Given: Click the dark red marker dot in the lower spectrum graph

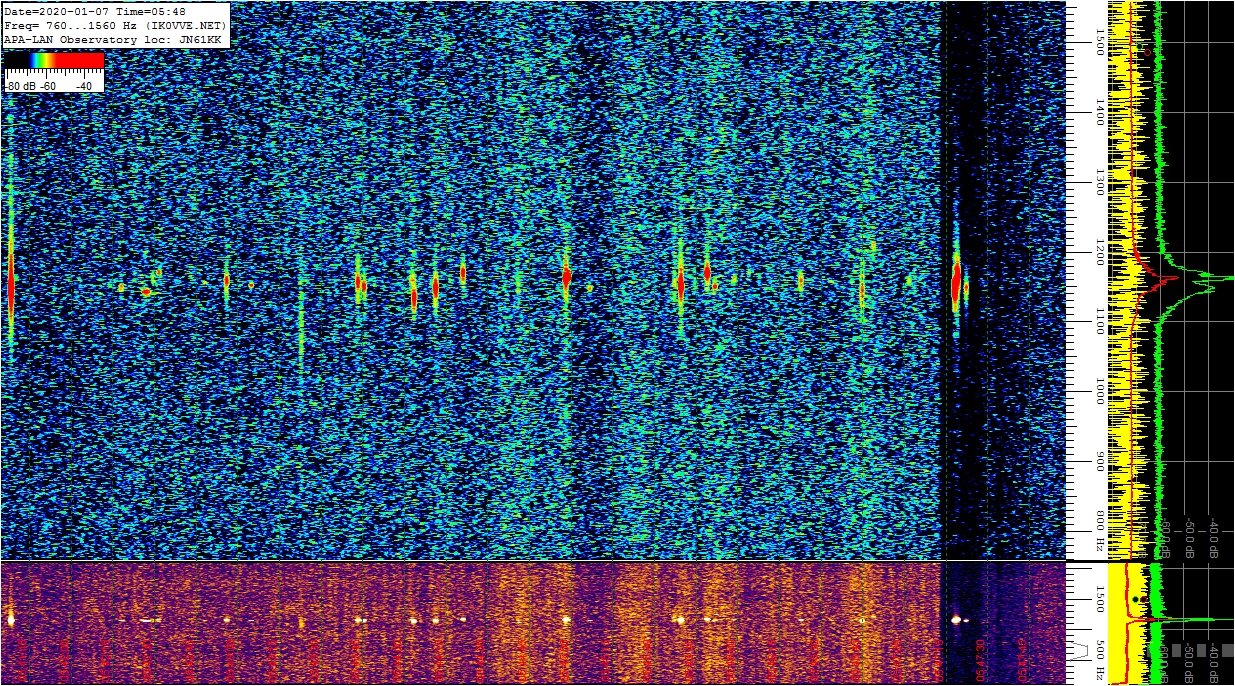Looking at the screenshot, I should pos(1143,599).
